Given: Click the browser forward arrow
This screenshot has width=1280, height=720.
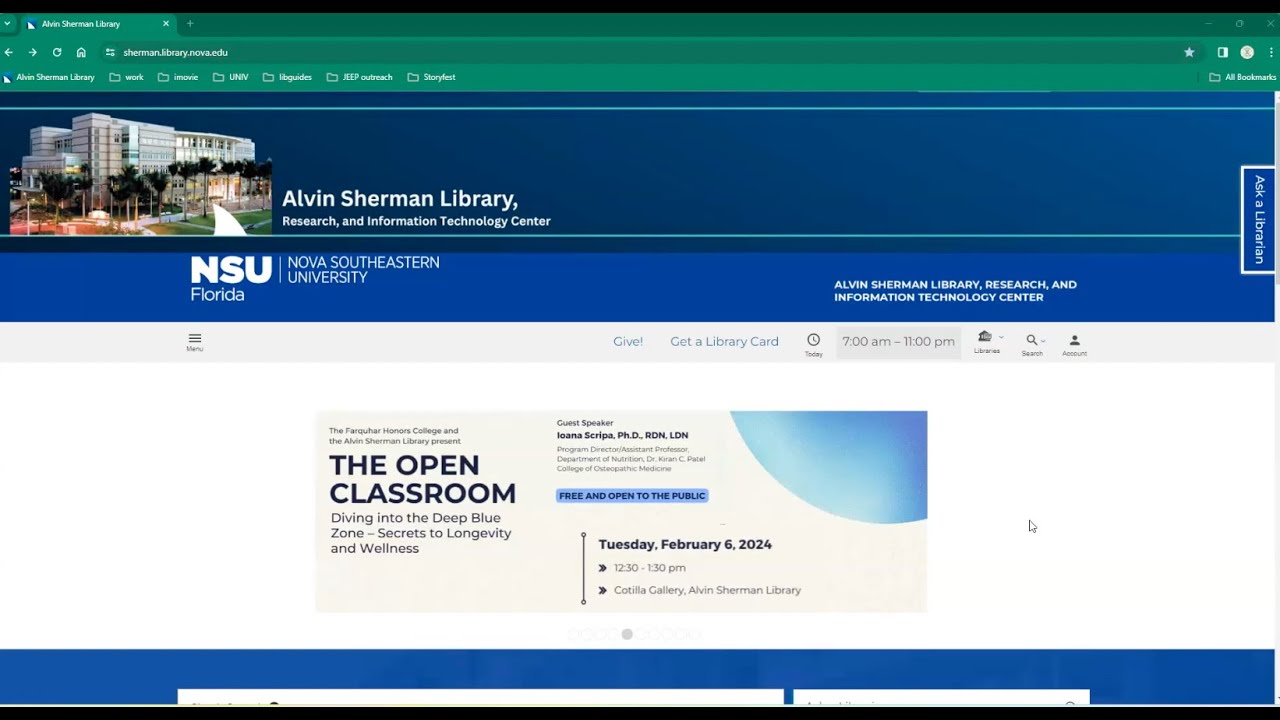Looking at the screenshot, I should pos(33,52).
